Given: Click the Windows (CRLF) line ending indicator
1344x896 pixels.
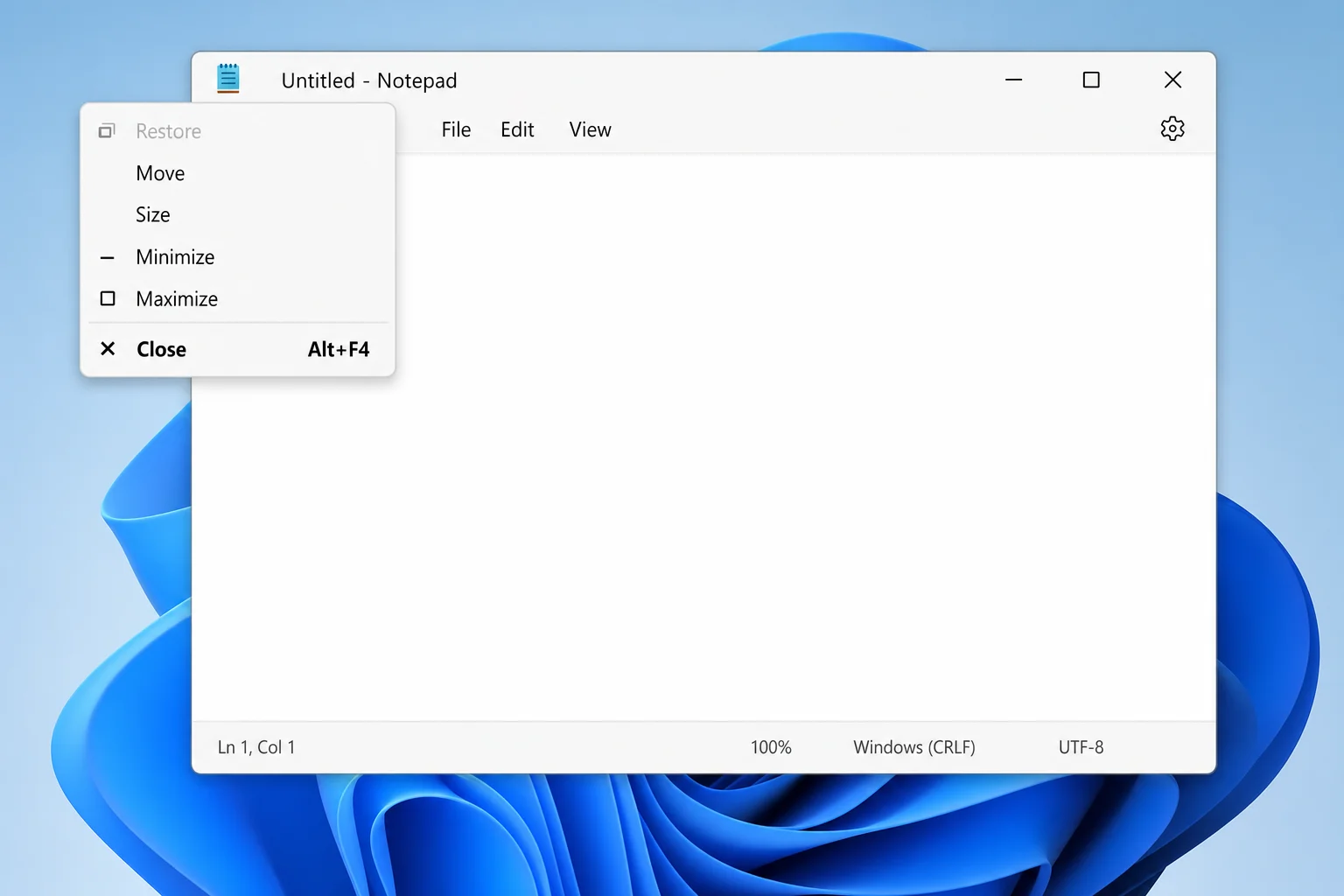Looking at the screenshot, I should [x=914, y=747].
